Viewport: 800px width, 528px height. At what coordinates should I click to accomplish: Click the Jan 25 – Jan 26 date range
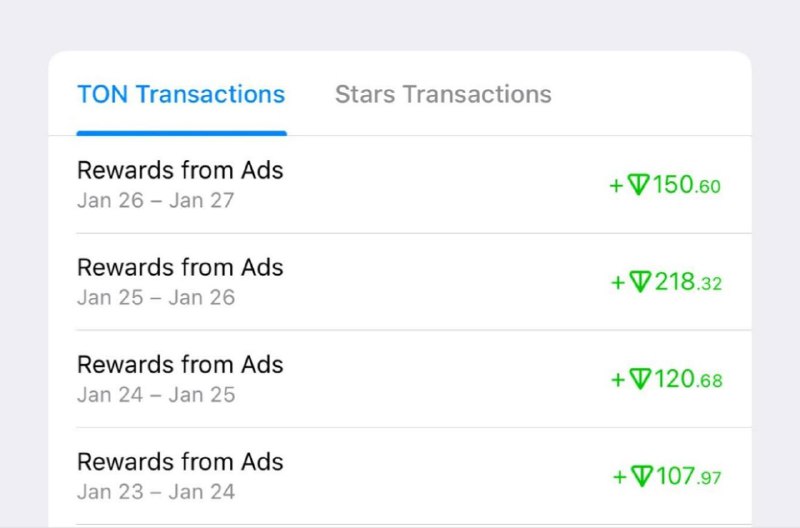click(x=155, y=297)
